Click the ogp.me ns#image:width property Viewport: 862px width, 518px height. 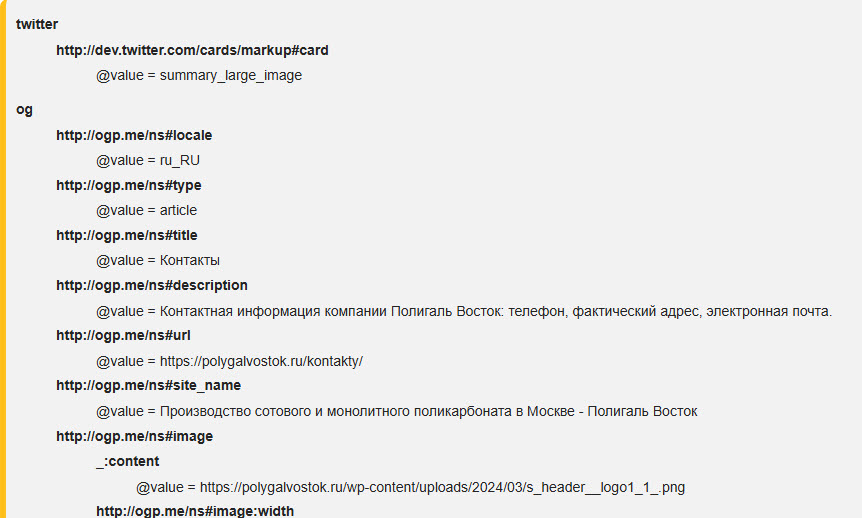pyautogui.click(x=195, y=511)
